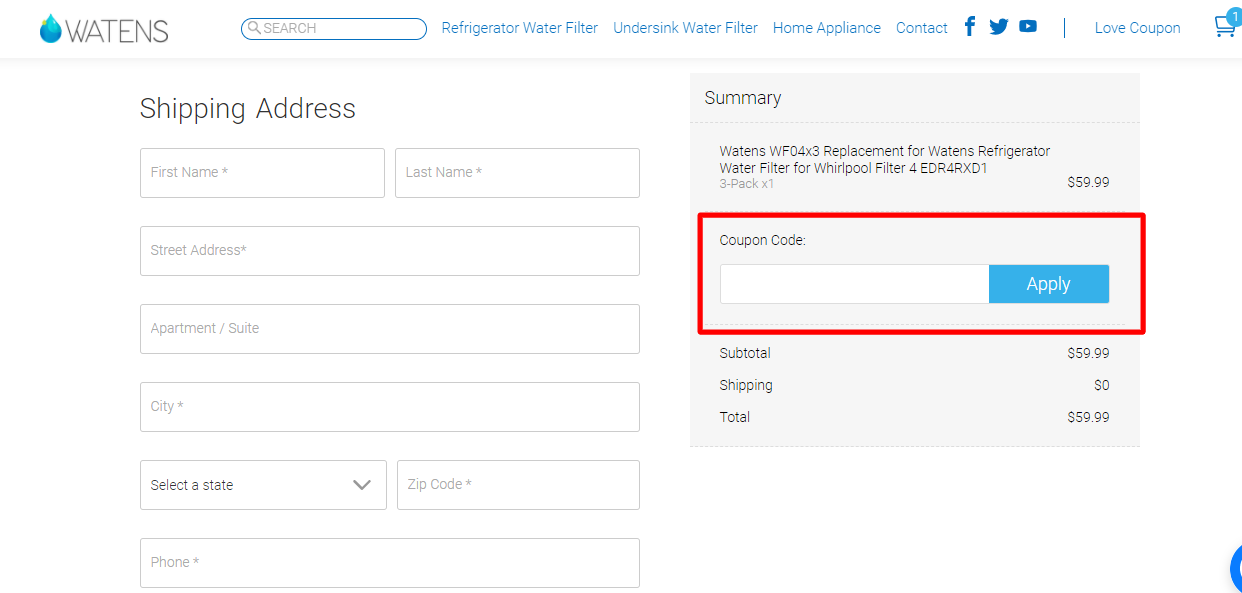Click the Phone field
The image size is (1242, 593).
click(390, 563)
